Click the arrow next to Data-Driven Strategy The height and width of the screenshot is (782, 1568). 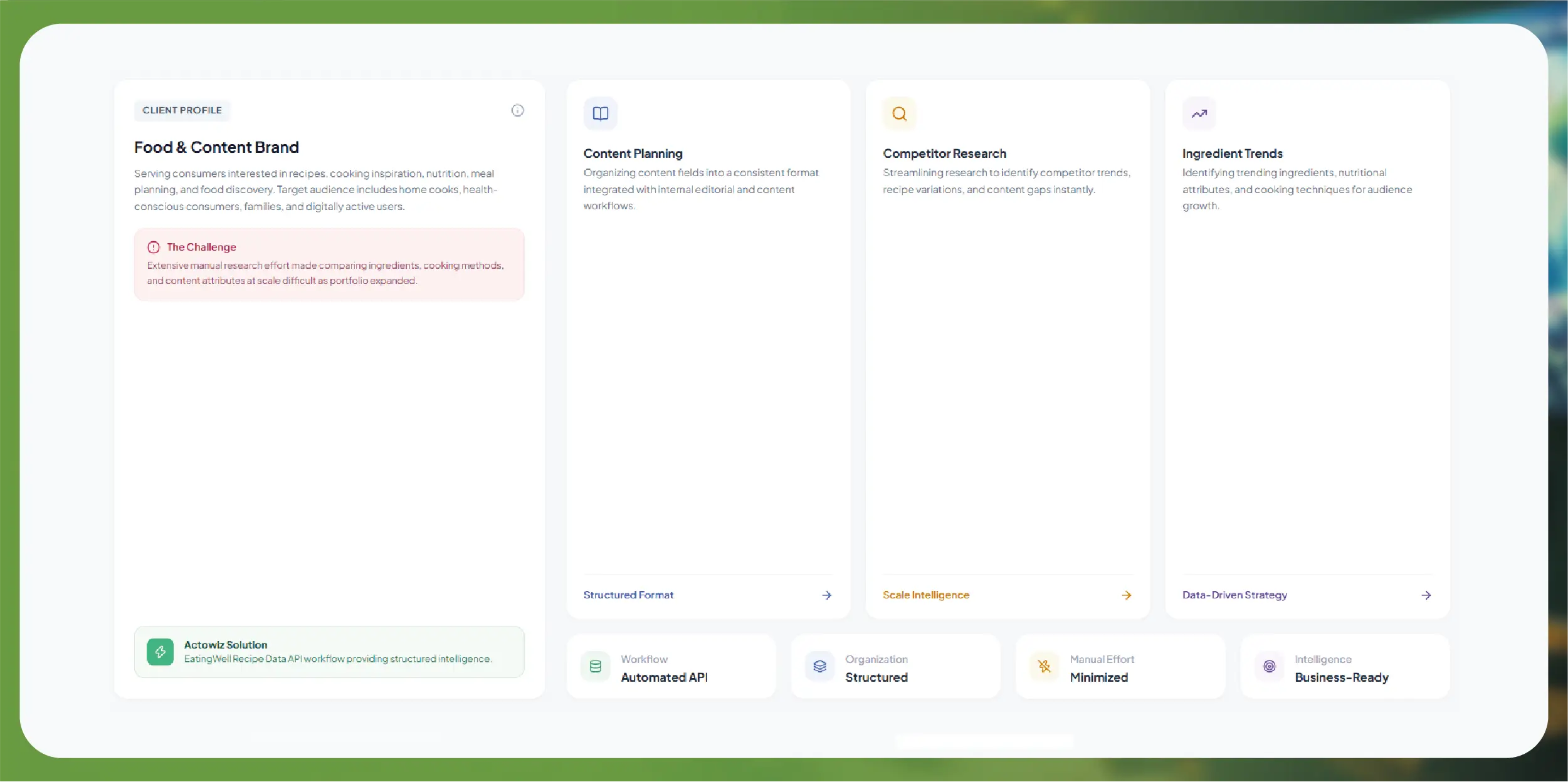click(x=1426, y=595)
